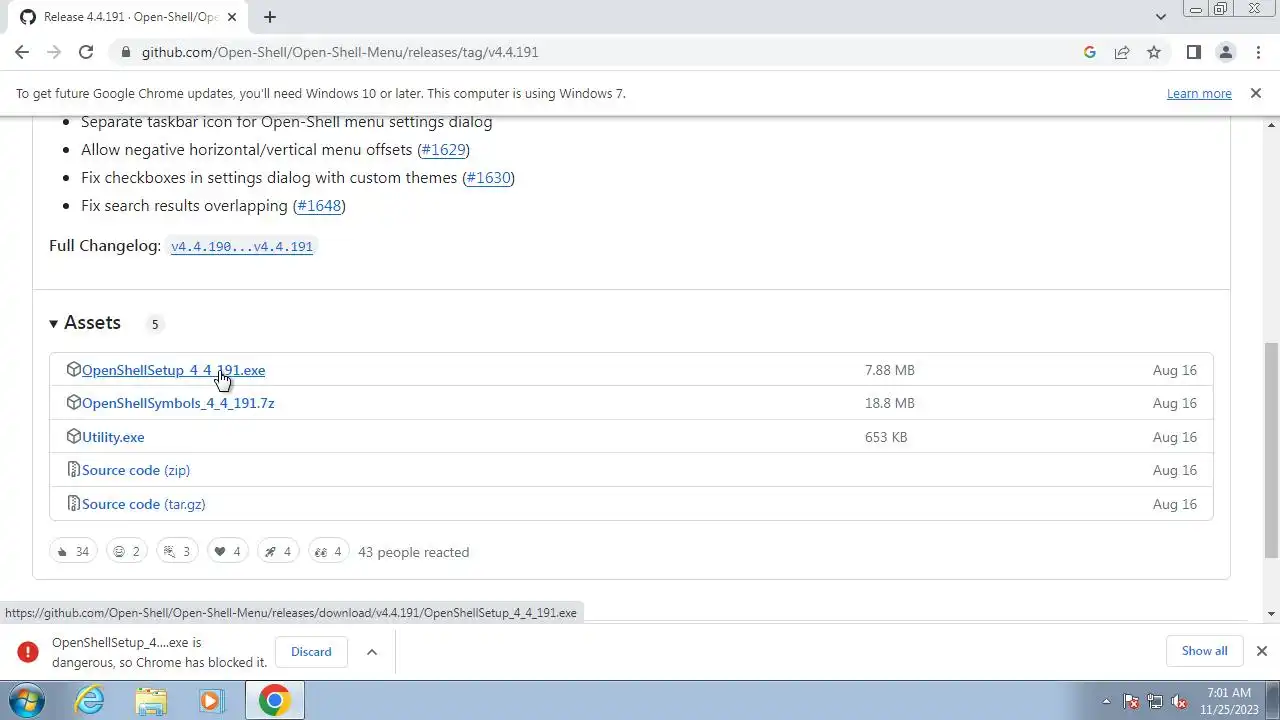Image resolution: width=1280 pixels, height=720 pixels.
Task: Bookmark this page with star icon
Action: (1154, 52)
